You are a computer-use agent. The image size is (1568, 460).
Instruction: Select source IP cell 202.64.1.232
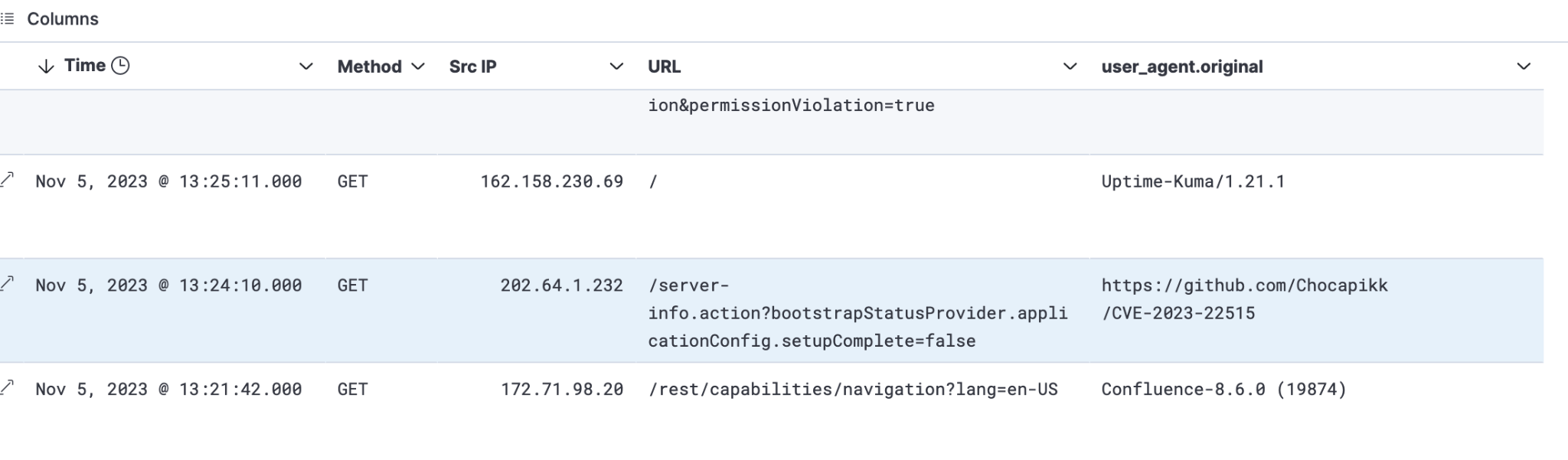tap(561, 285)
